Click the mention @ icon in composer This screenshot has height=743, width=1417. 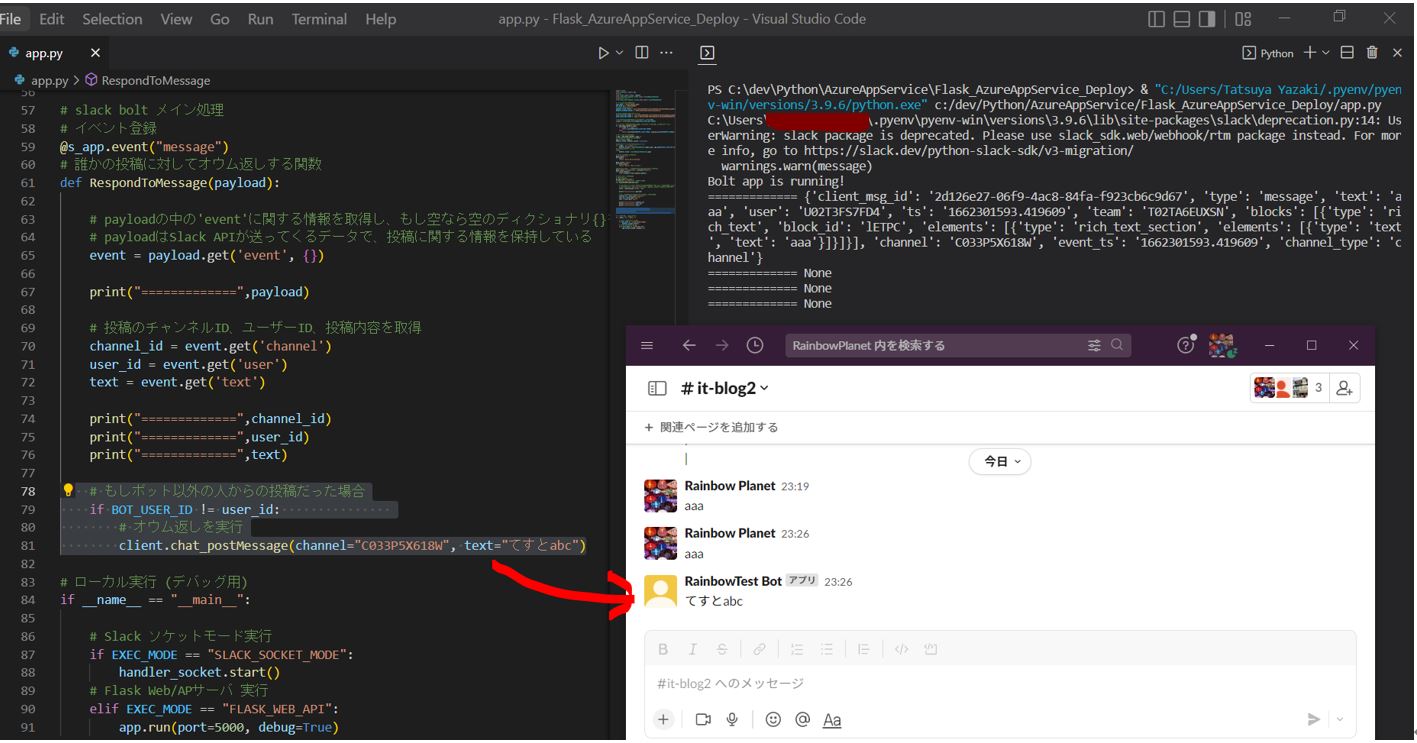[801, 719]
